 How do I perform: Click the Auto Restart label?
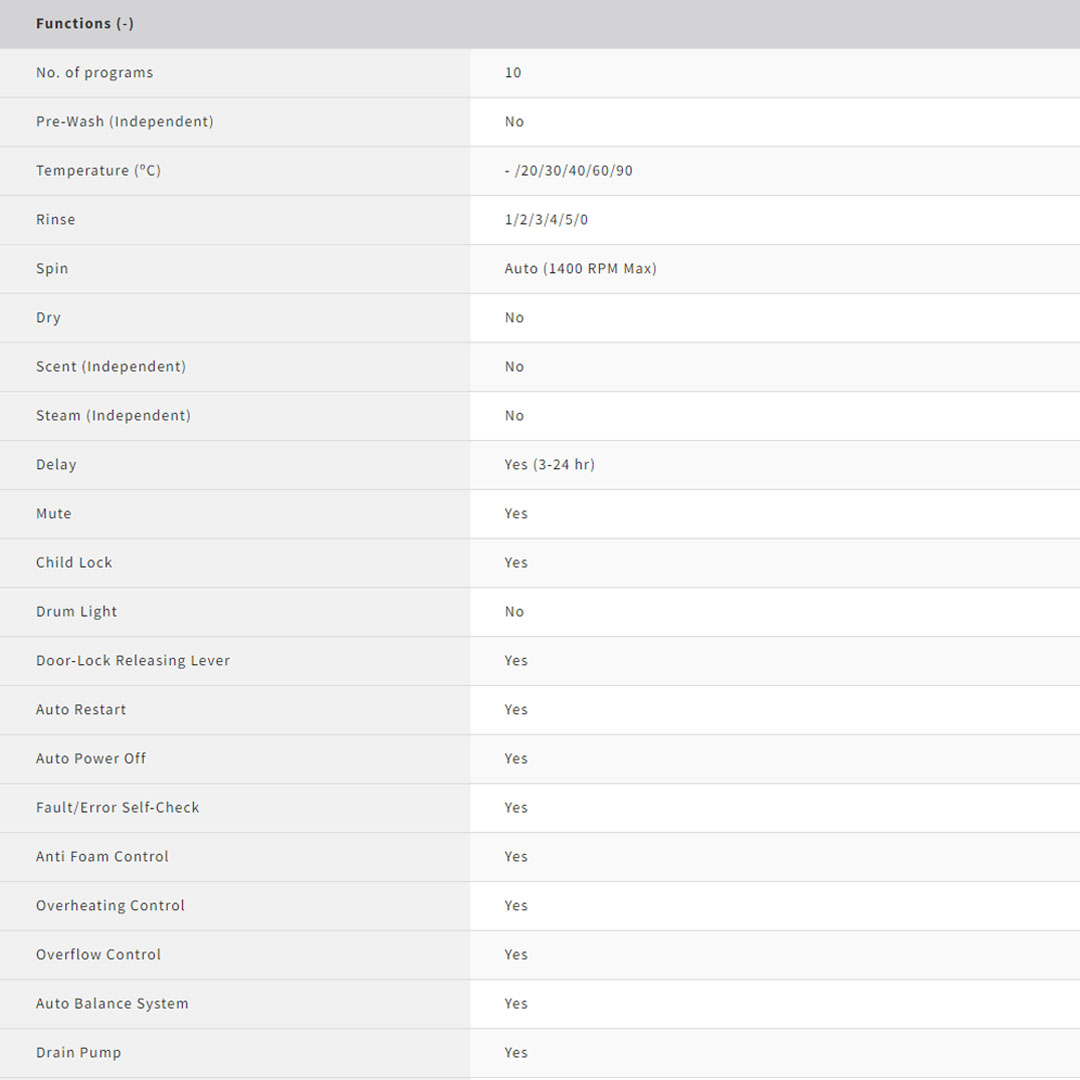pyautogui.click(x=81, y=709)
